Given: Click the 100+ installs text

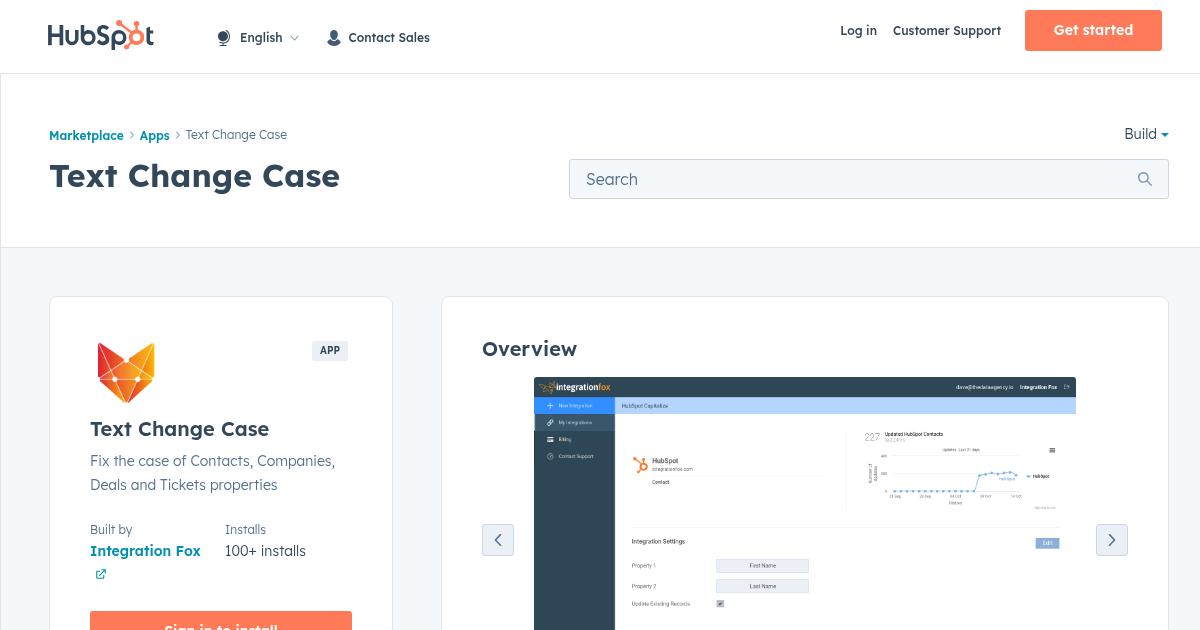Looking at the screenshot, I should pos(265,551).
